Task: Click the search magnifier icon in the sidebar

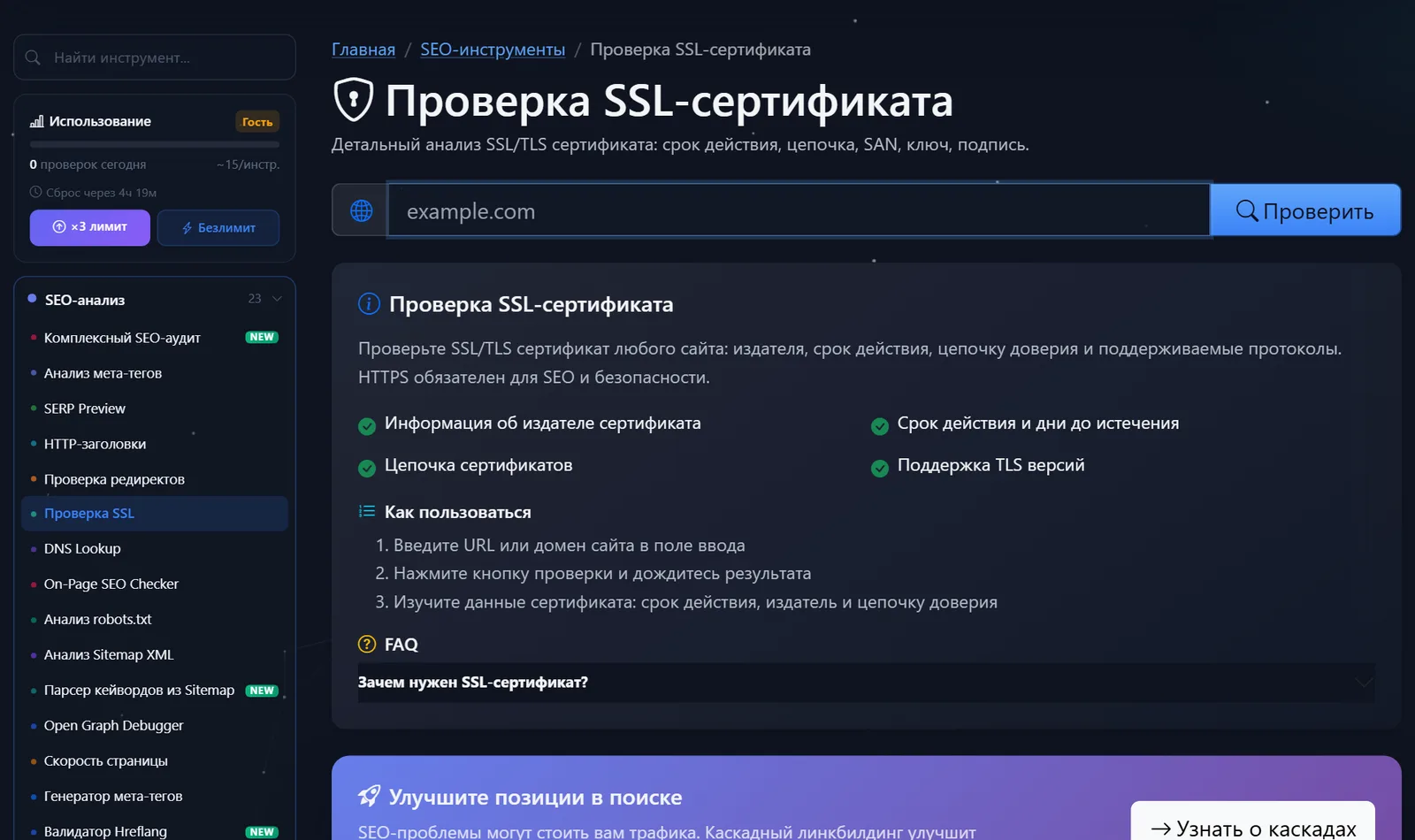Action: [x=33, y=57]
